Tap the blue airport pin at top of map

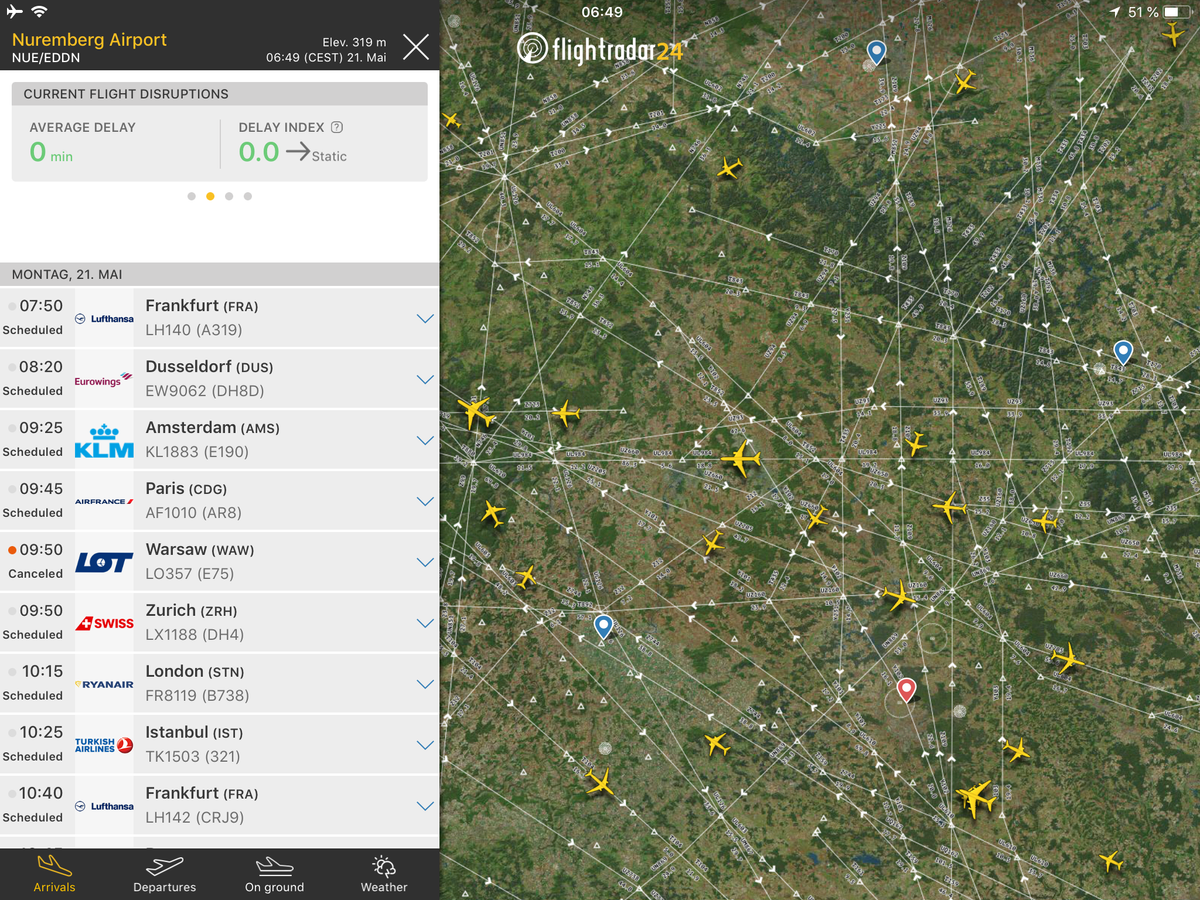click(876, 51)
